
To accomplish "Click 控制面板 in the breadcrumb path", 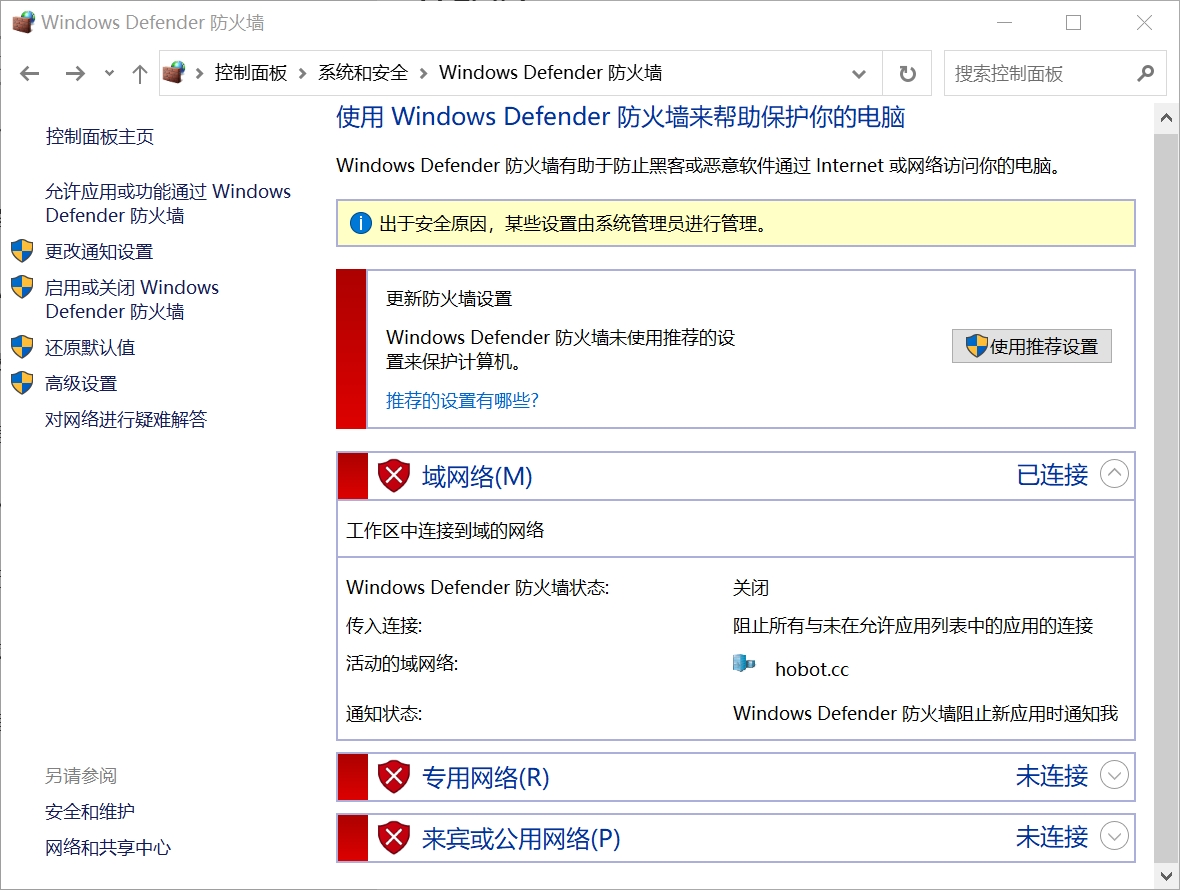I will 250,73.
